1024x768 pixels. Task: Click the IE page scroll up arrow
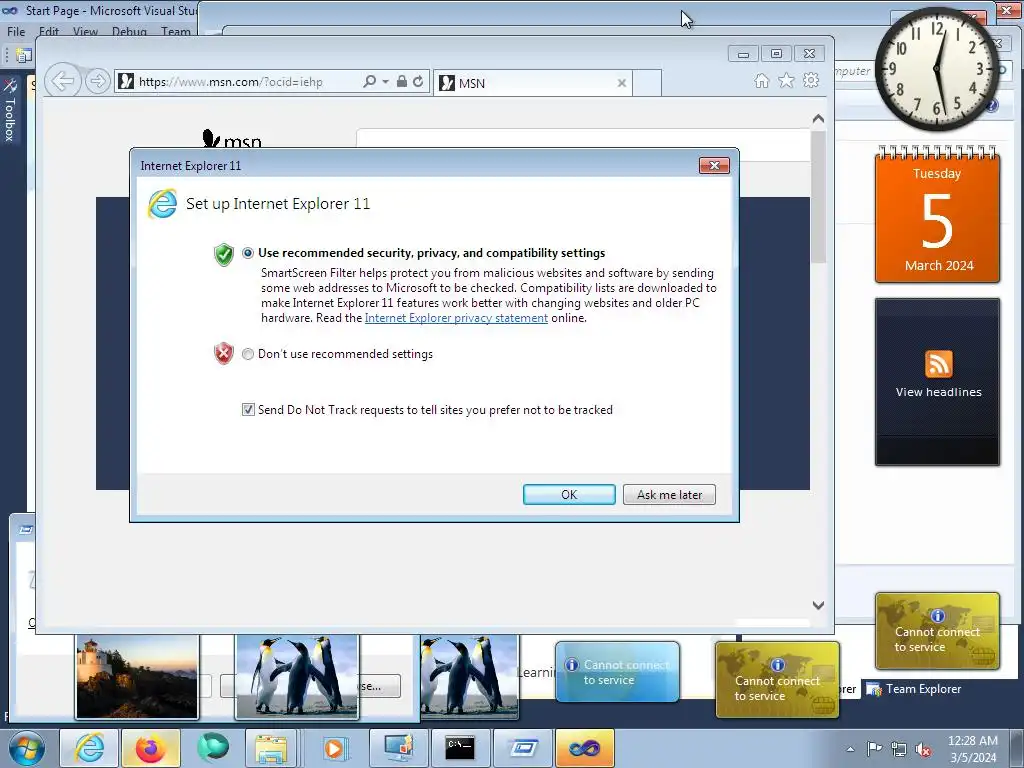click(x=818, y=119)
